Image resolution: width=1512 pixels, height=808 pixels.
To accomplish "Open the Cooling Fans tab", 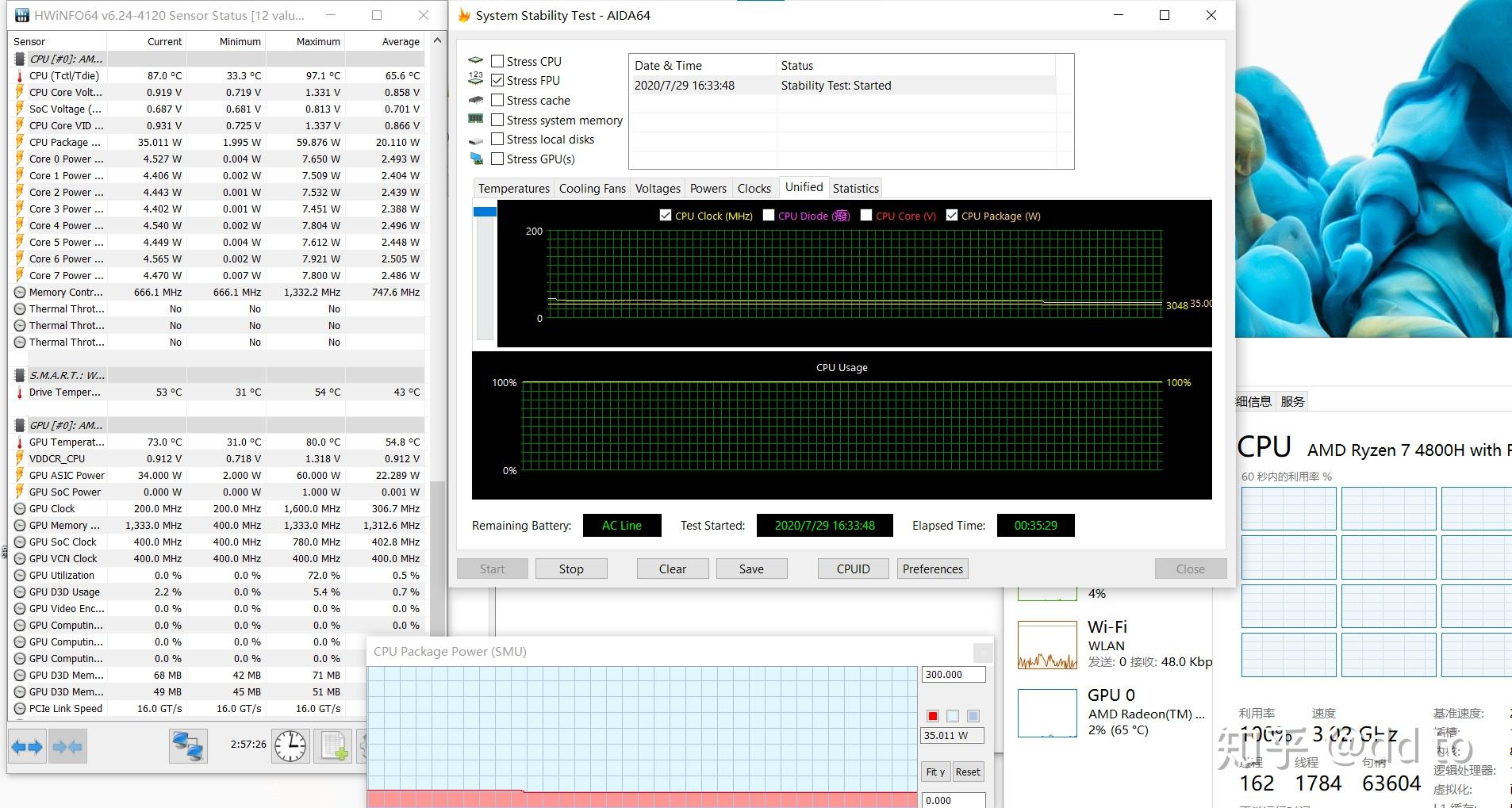I will coord(592,188).
